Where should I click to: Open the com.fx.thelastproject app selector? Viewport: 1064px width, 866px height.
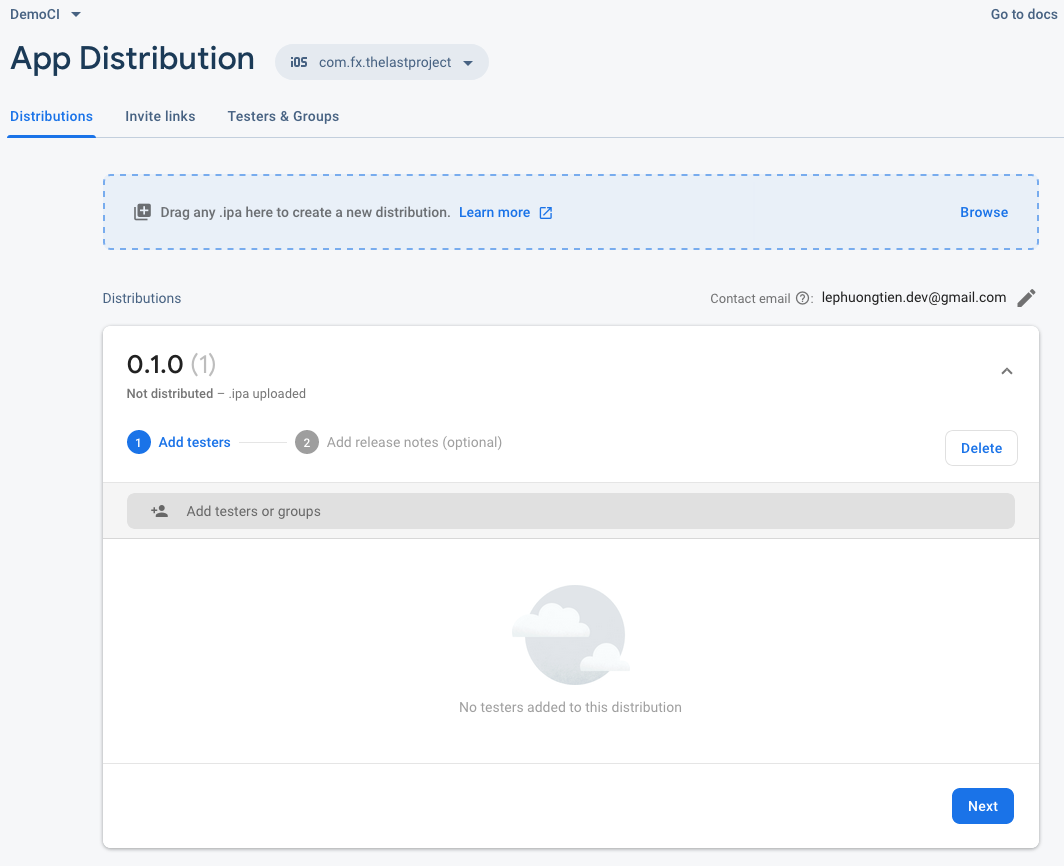[381, 62]
